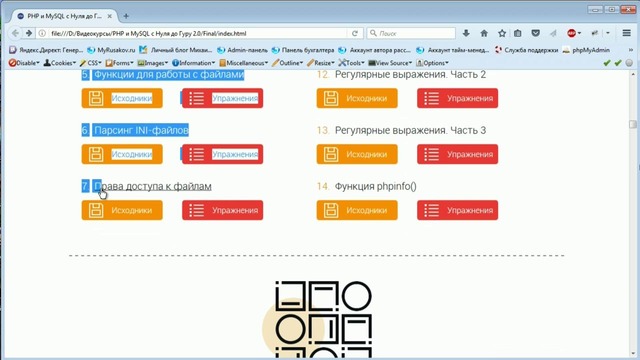640x360 pixels.
Task: Click Упражнения button under lesson 5
Action: [222, 98]
